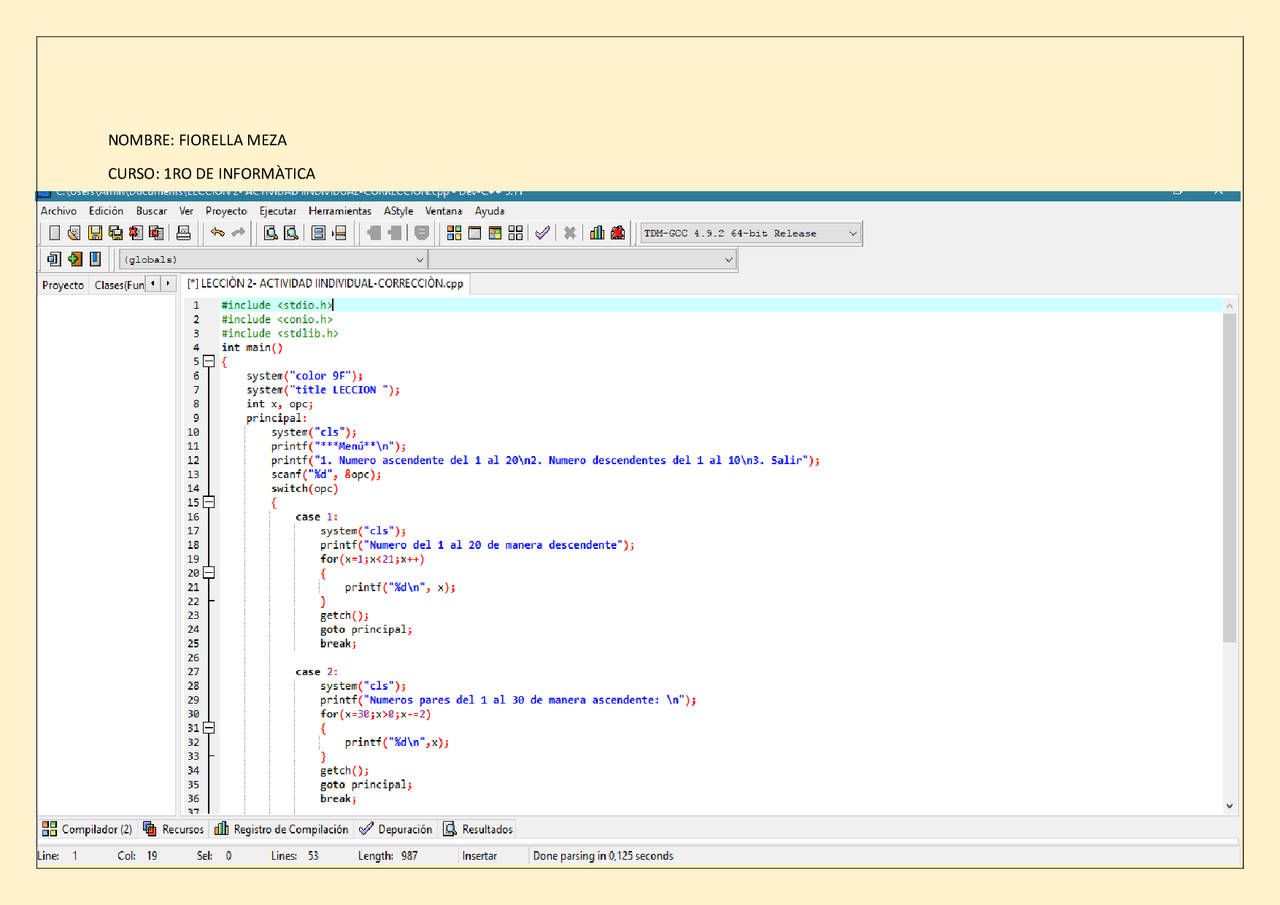Click the Redo arrow icon
This screenshot has height=905, width=1280.
coord(238,233)
